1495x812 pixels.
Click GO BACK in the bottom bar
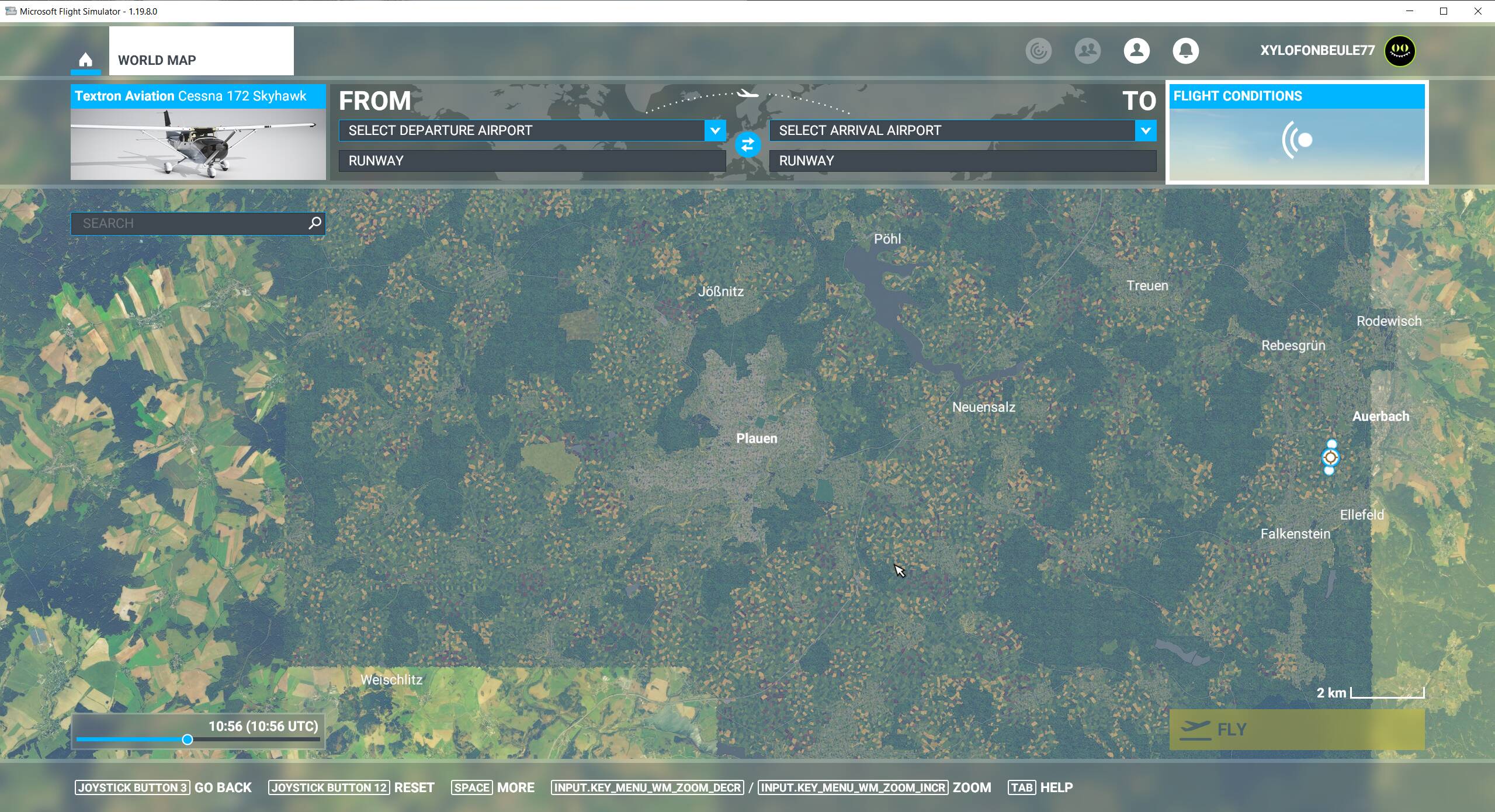[223, 787]
